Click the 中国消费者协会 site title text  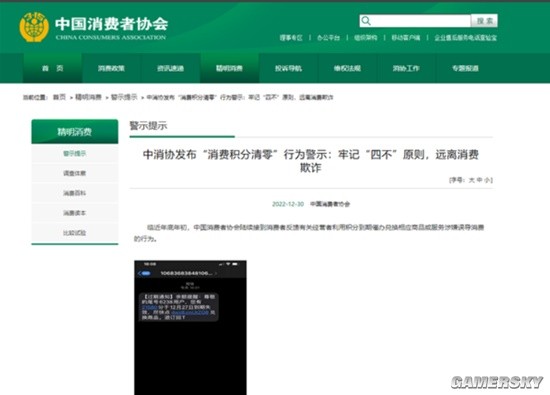(112, 24)
